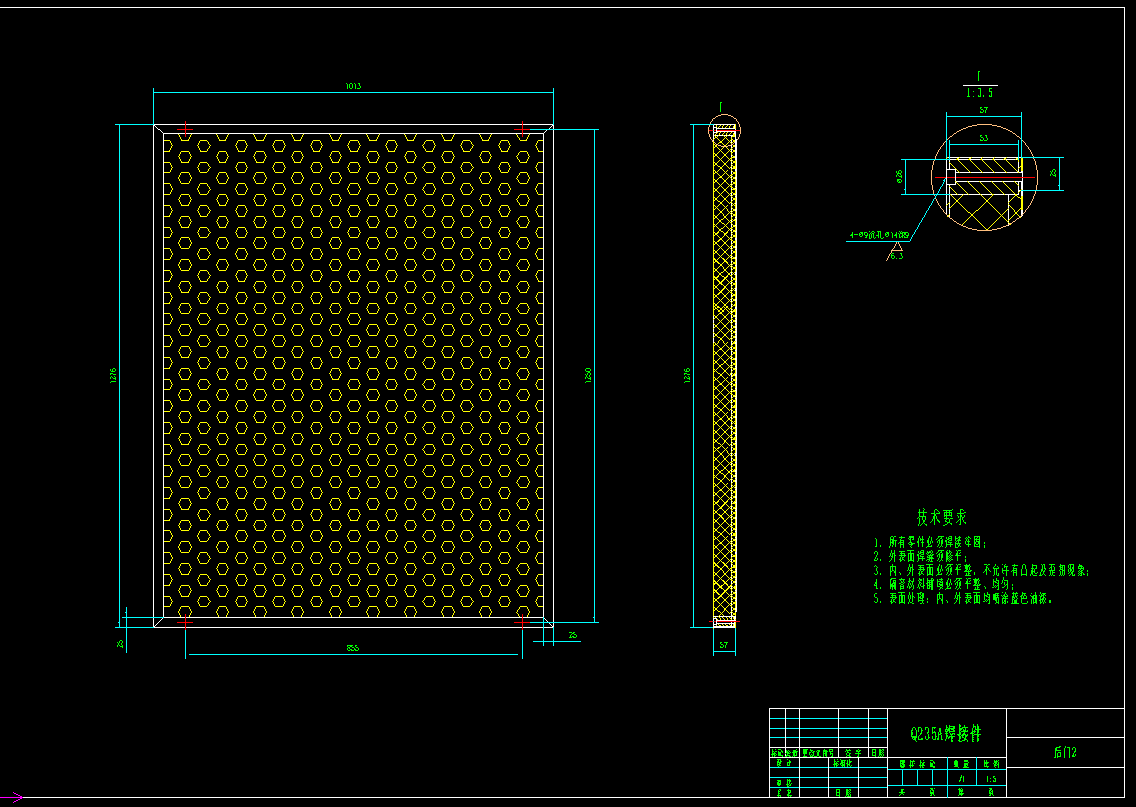The width and height of the screenshot is (1136, 807).
Task: Click the top-left red hole center cross
Action: click(x=185, y=130)
